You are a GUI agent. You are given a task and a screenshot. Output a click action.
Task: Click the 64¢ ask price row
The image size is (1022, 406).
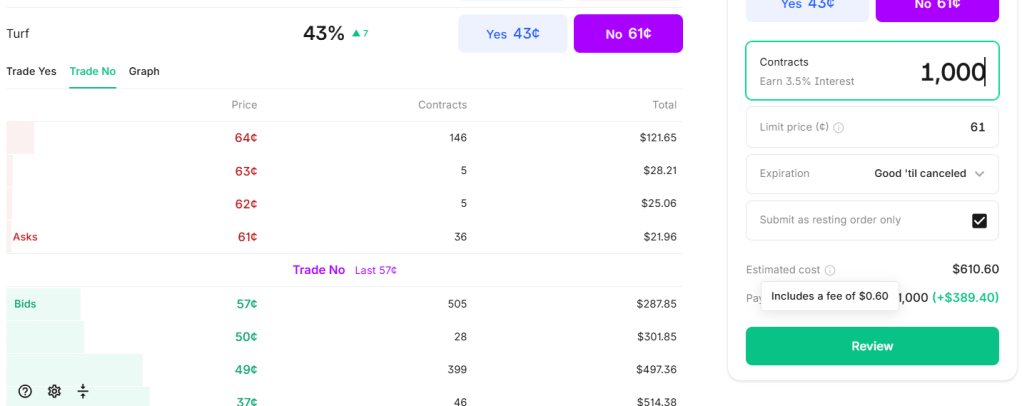[345, 138]
